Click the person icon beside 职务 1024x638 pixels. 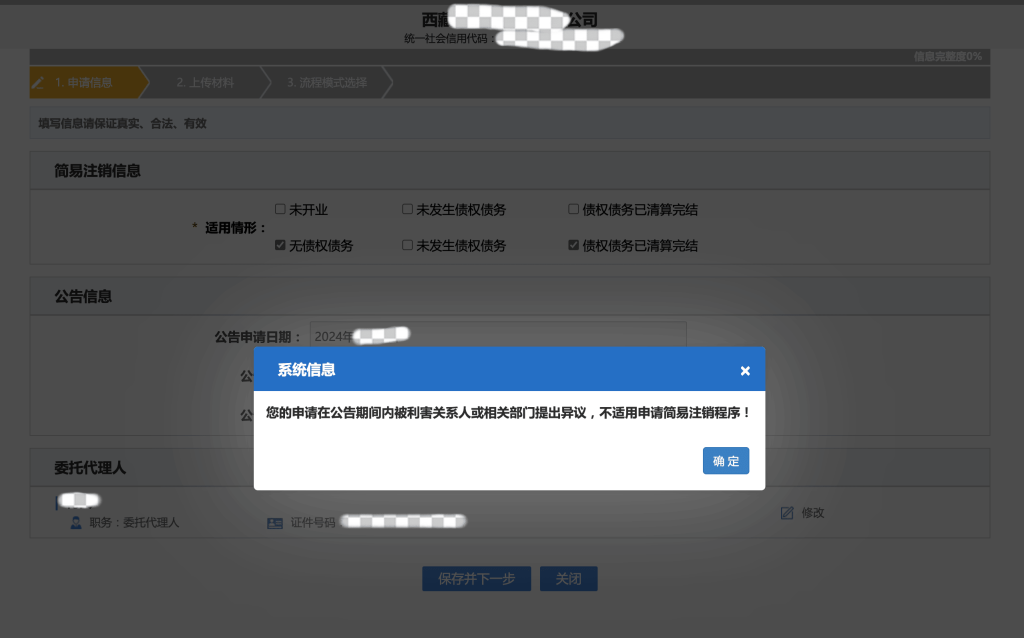[76, 523]
